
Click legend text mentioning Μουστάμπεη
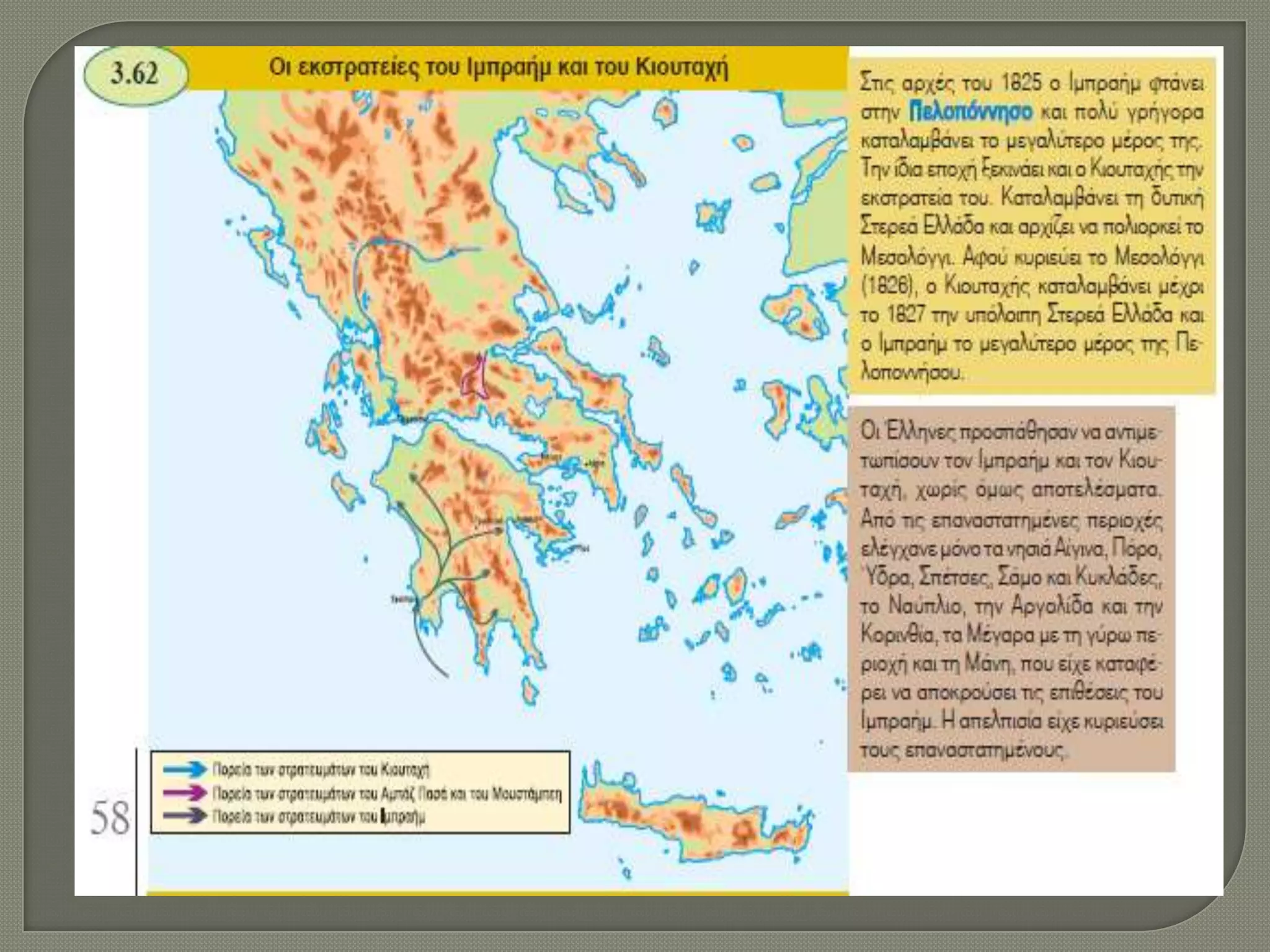pos(386,794)
